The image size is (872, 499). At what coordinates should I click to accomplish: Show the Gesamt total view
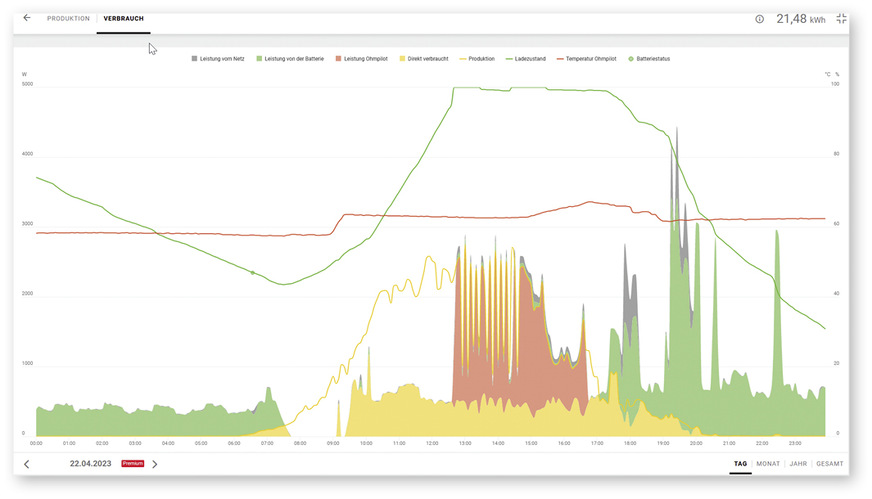[x=830, y=464]
